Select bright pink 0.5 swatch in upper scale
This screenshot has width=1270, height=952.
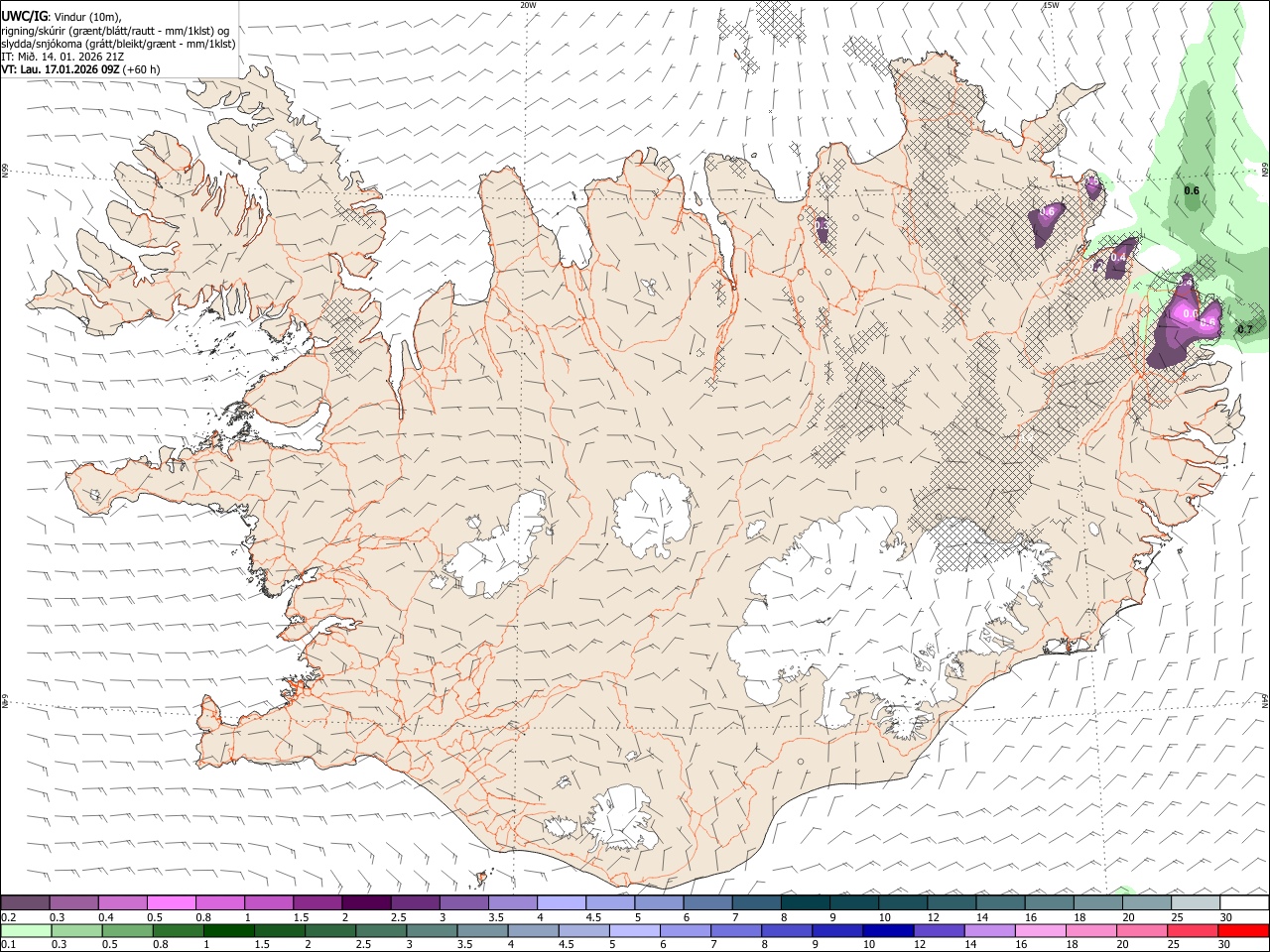pos(171,903)
